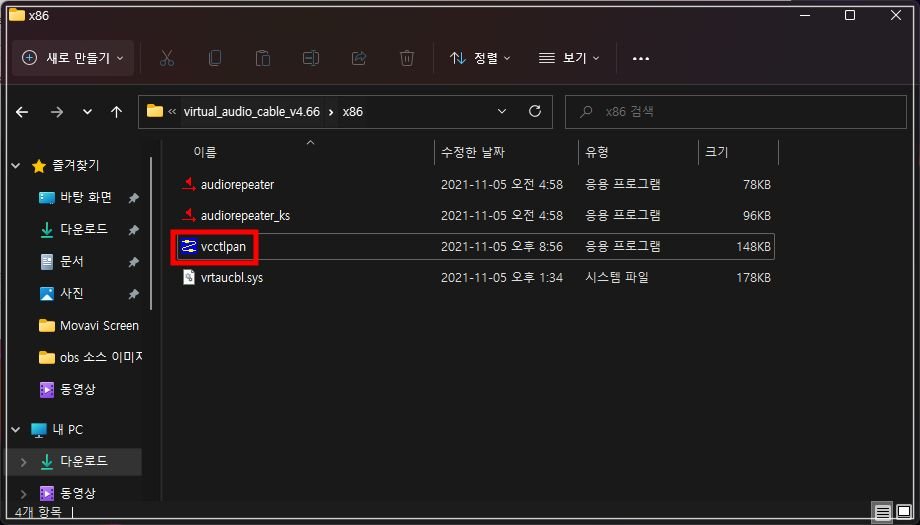This screenshot has width=920, height=525.
Task: Unpin 문서 with its pin icon
Action: [134, 262]
